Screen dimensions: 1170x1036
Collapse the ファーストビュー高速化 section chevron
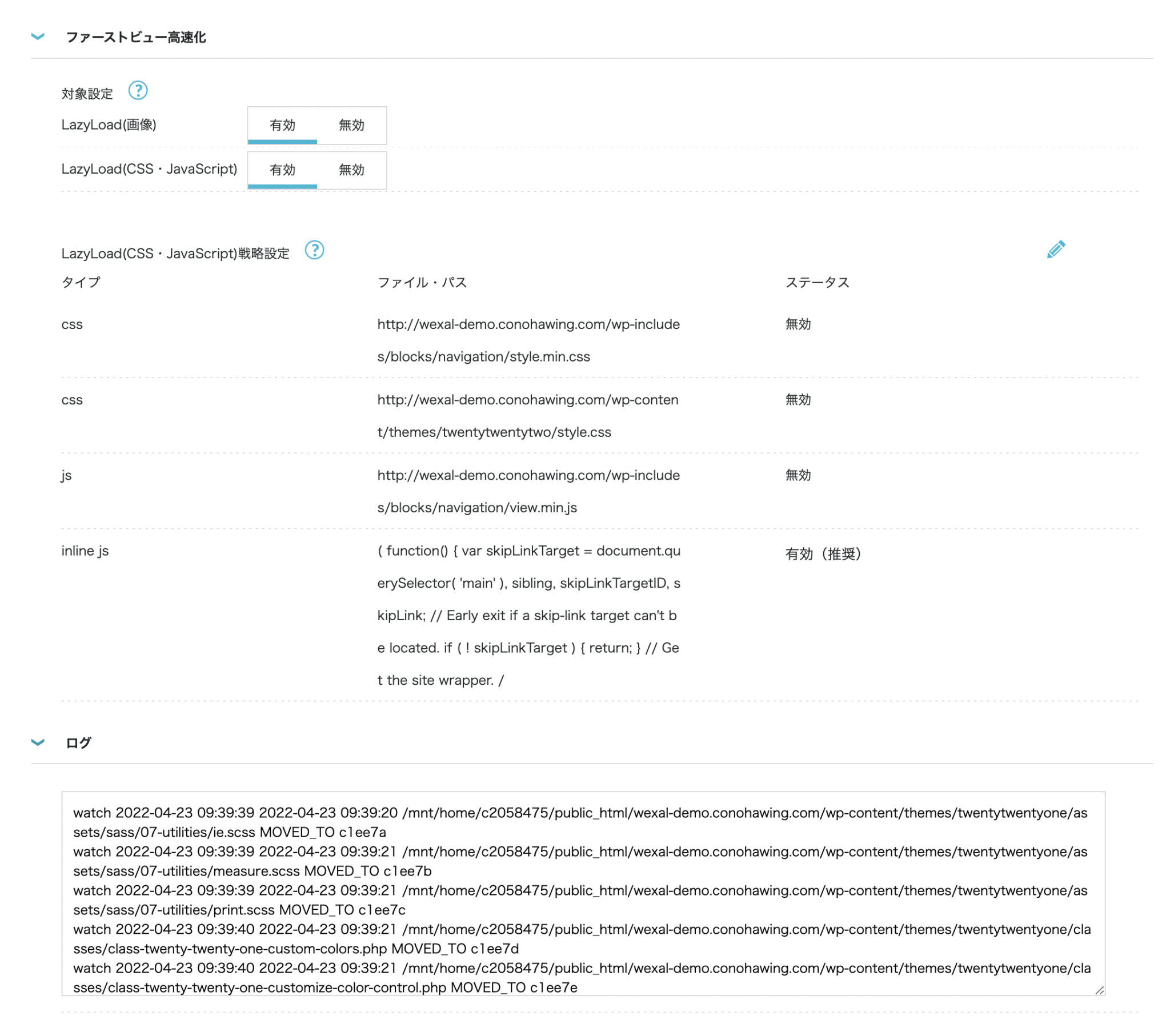tap(38, 37)
